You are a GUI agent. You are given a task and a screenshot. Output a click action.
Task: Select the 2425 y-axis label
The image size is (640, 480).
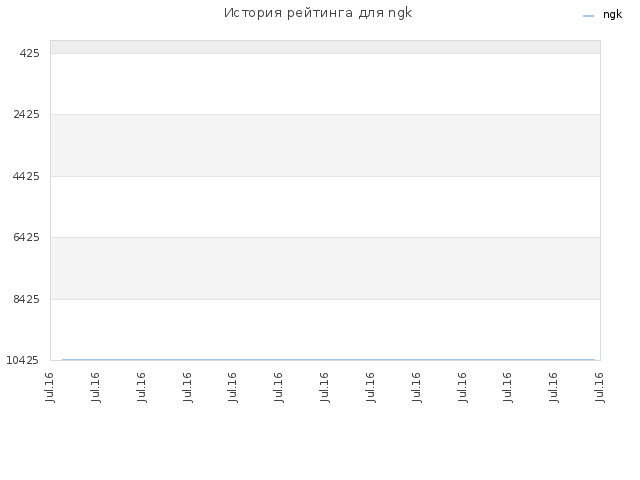[26, 114]
